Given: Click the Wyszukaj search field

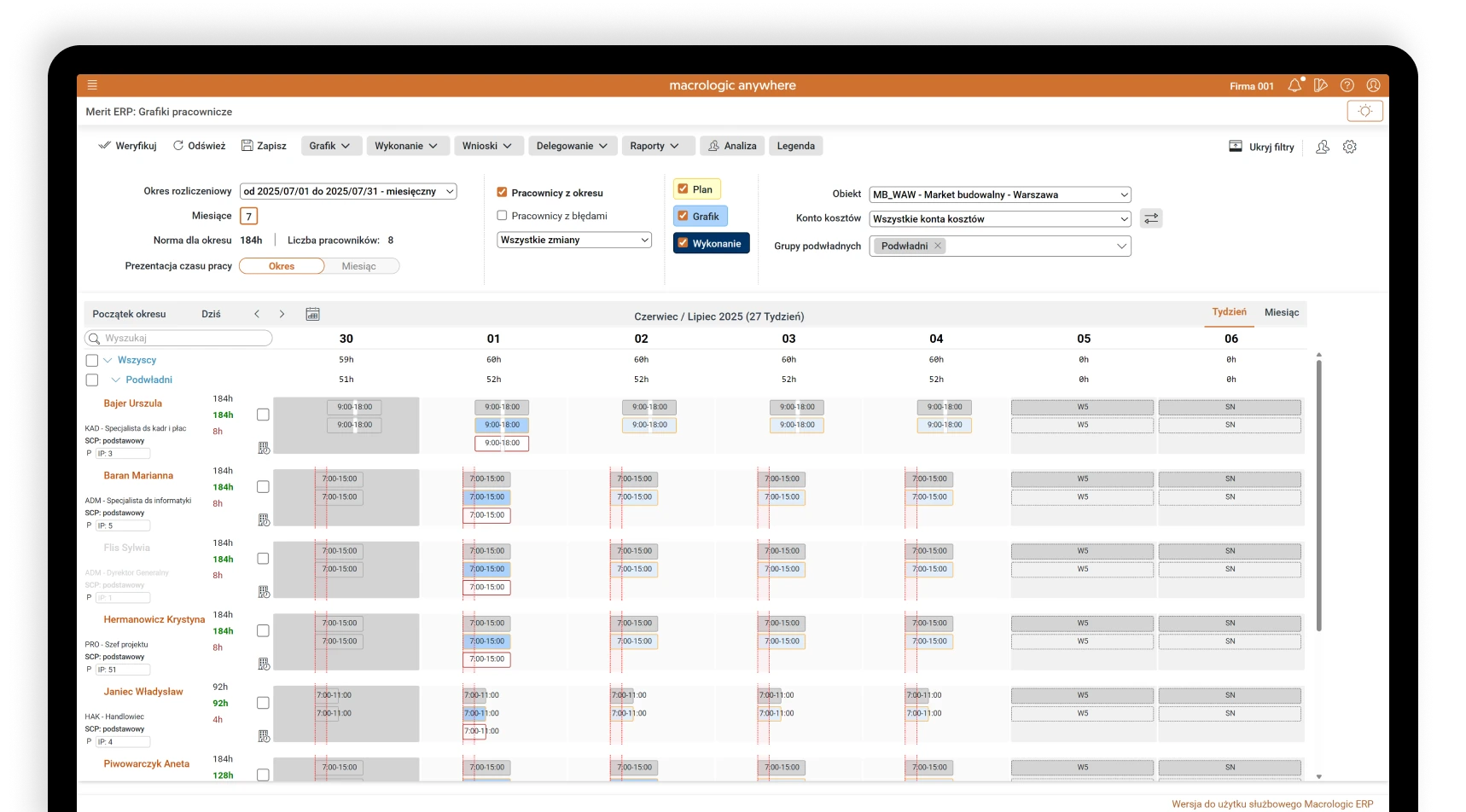Looking at the screenshot, I should 183,338.
